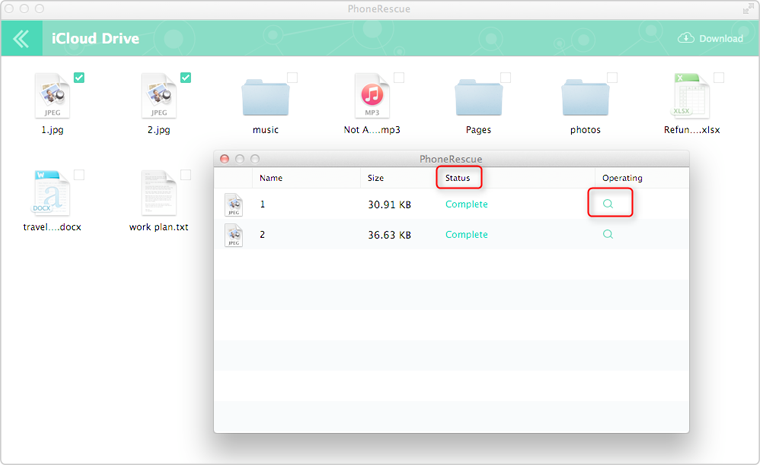Image resolution: width=760 pixels, height=465 pixels.
Task: Open the photos folder
Action: click(585, 98)
